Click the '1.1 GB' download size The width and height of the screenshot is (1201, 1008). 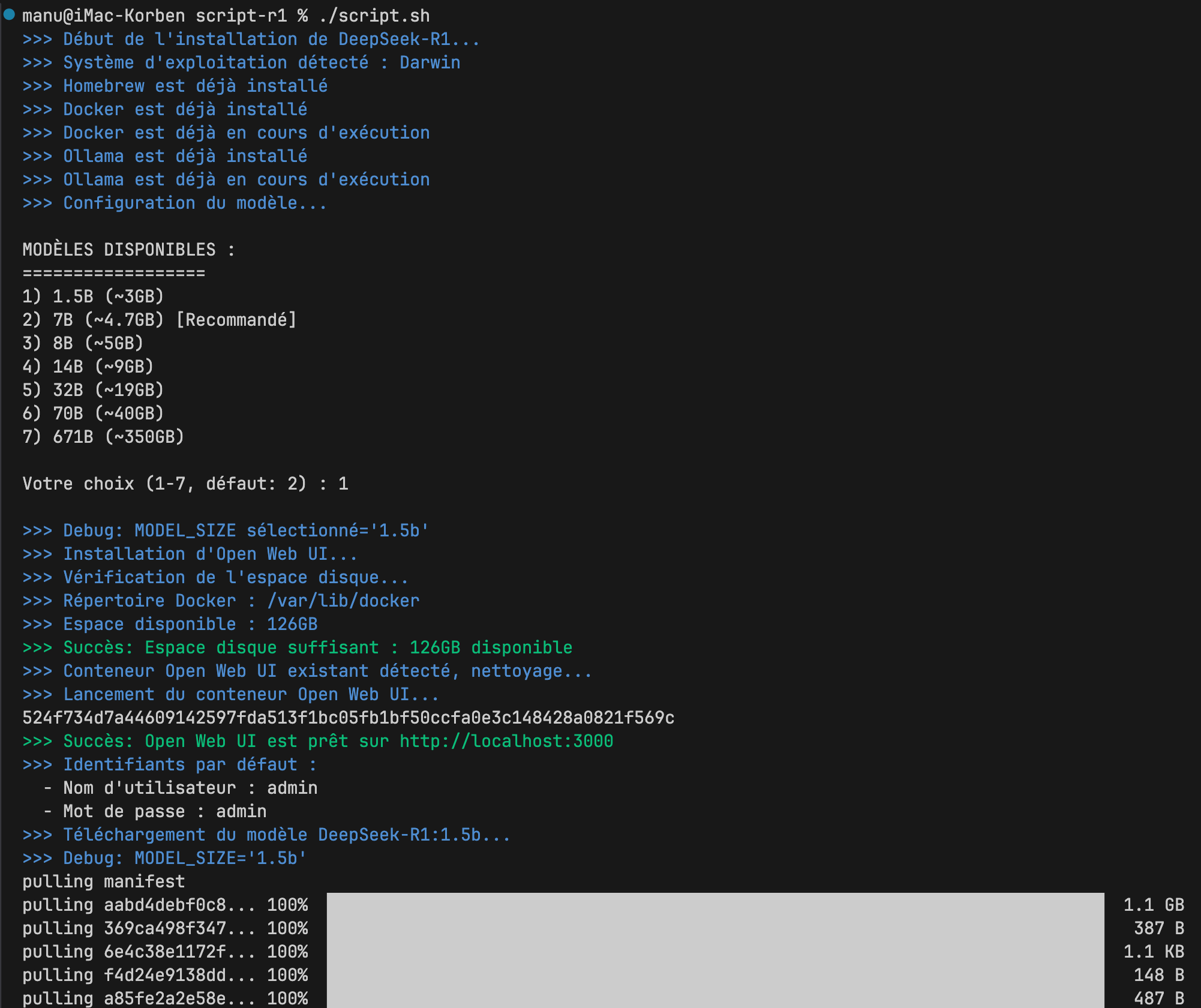tap(1154, 905)
